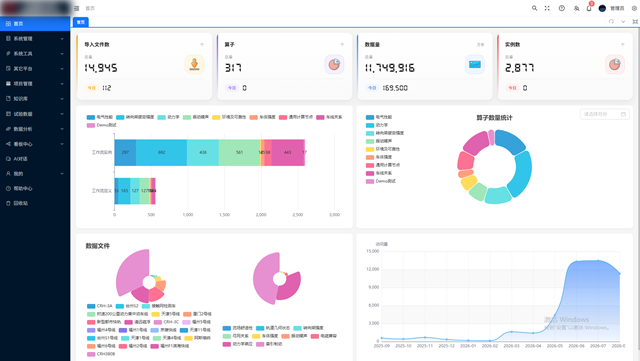
Task: Expand the 数据分析 chevron in sidebar
Action: coord(62,129)
